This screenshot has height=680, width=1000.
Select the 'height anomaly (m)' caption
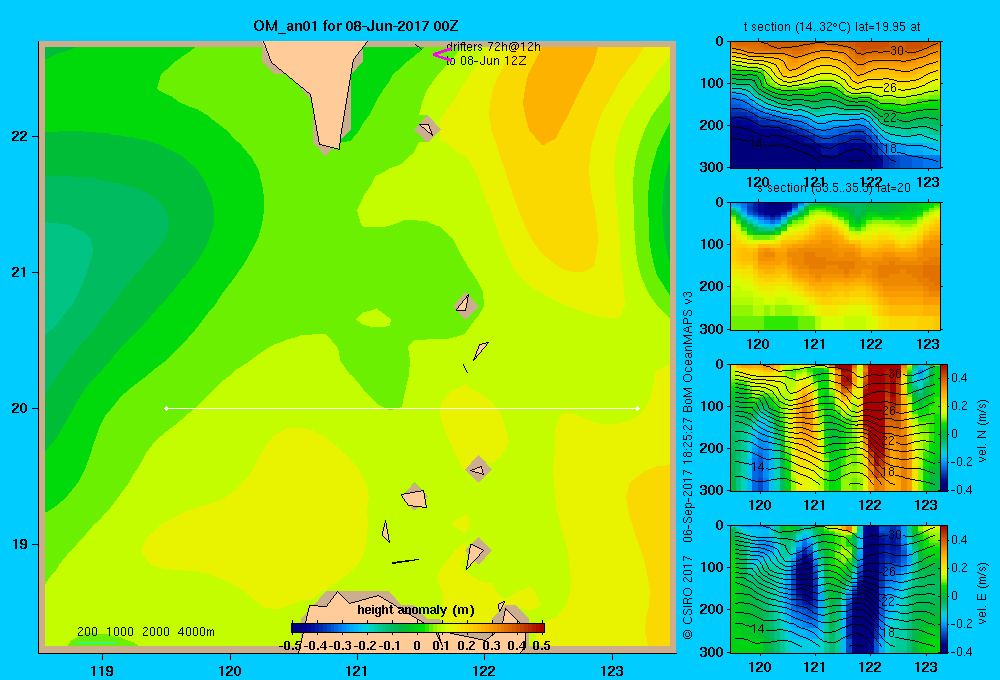click(416, 610)
